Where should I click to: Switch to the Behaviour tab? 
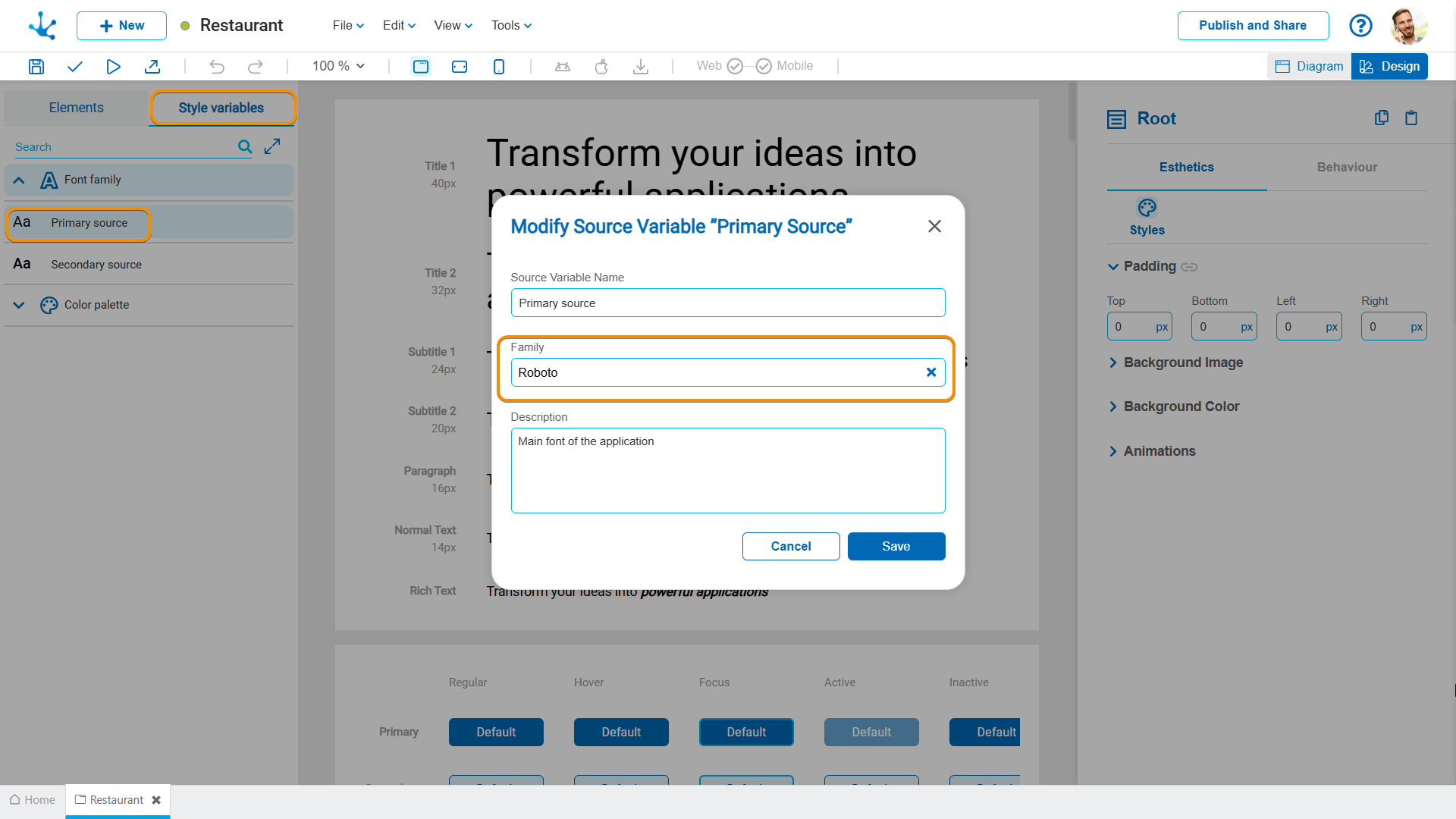[x=1347, y=167]
